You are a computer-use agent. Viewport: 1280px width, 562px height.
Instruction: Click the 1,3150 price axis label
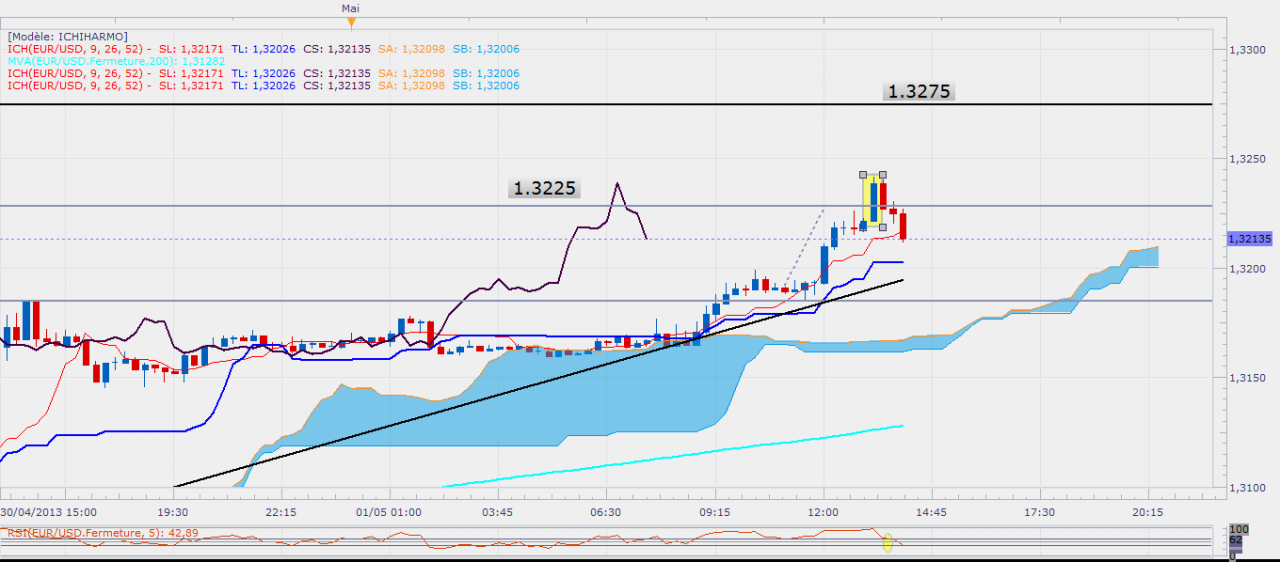point(1248,378)
